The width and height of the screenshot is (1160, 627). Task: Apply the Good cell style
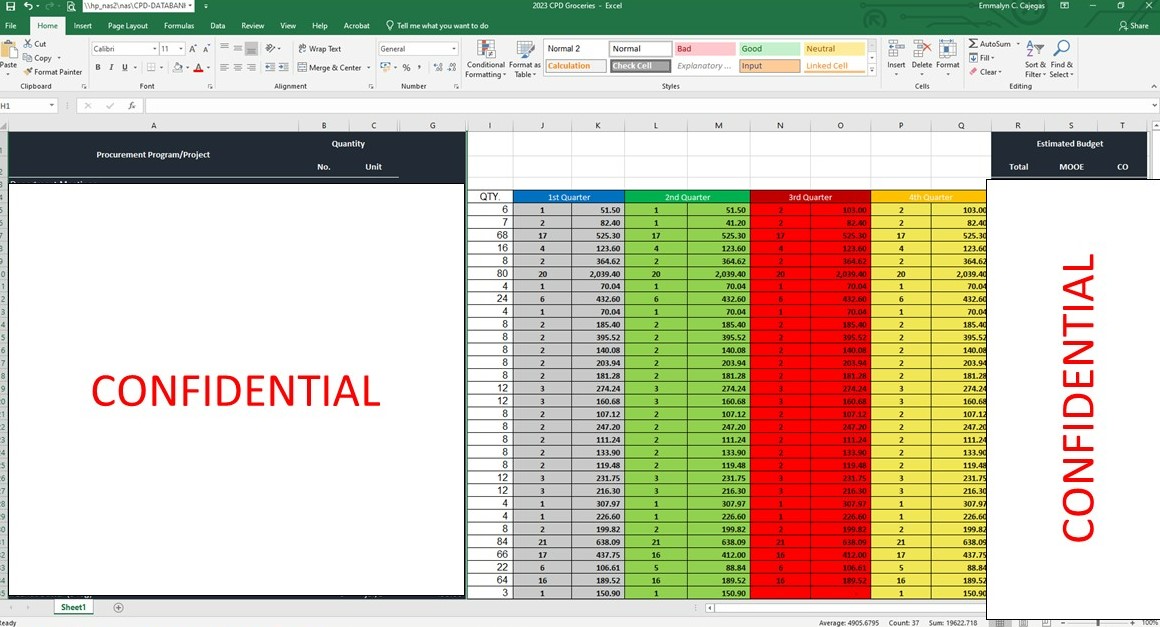[x=769, y=49]
